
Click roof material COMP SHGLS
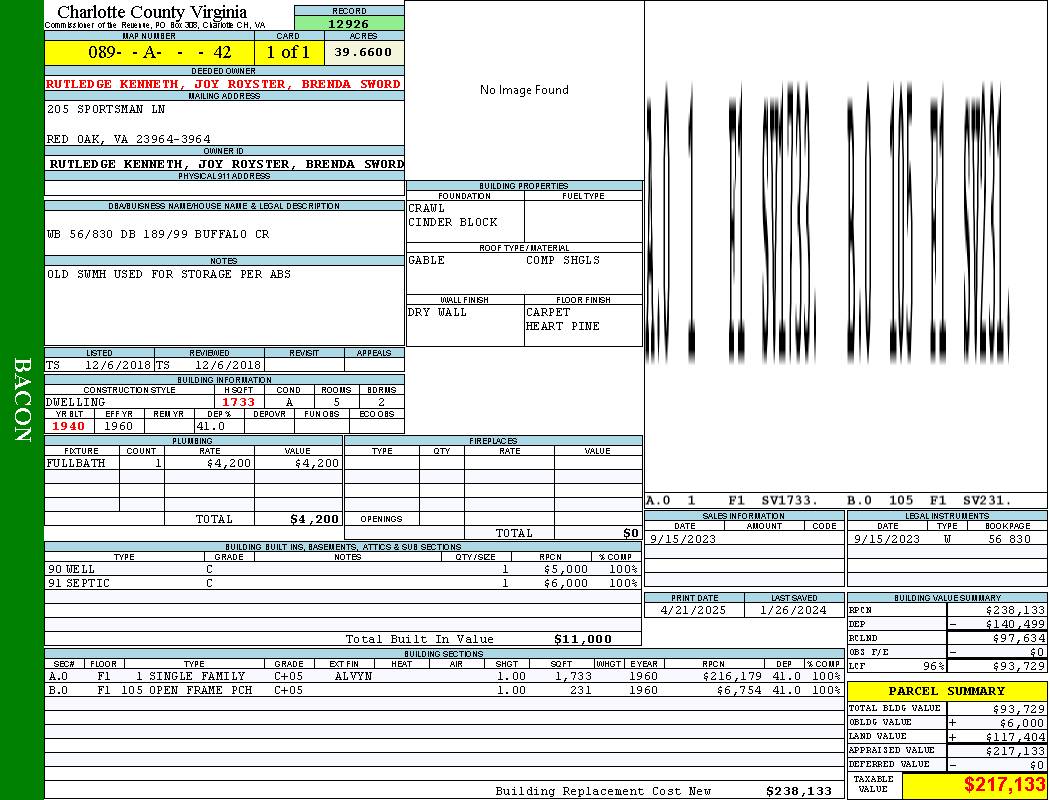[563, 260]
